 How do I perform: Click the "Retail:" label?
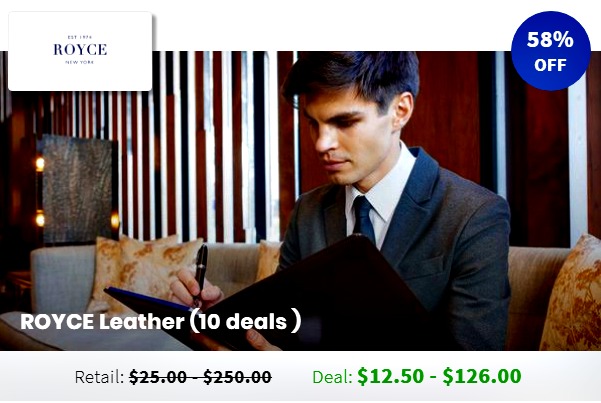pos(99,377)
